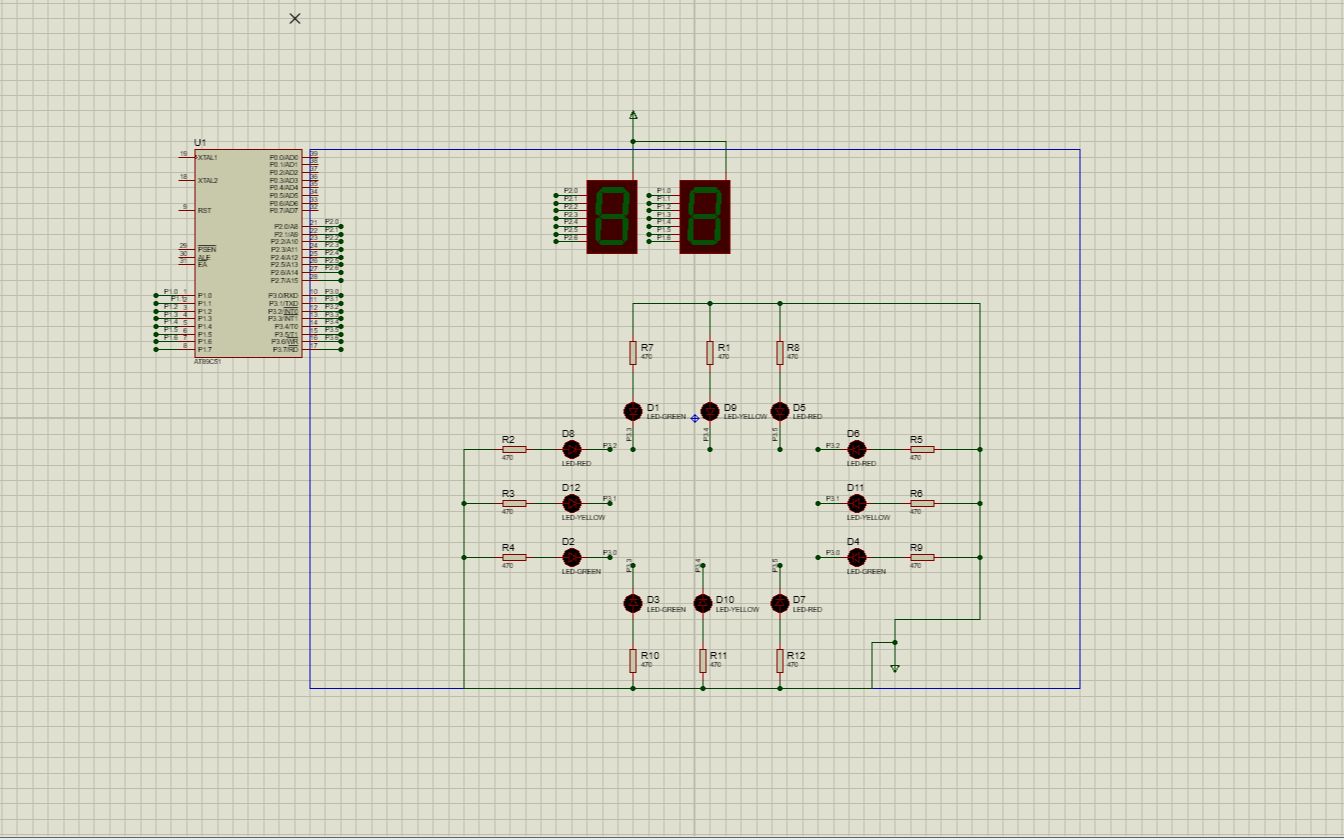Select LED D10 (LED-YELLOW)

pyautogui.click(x=703, y=603)
